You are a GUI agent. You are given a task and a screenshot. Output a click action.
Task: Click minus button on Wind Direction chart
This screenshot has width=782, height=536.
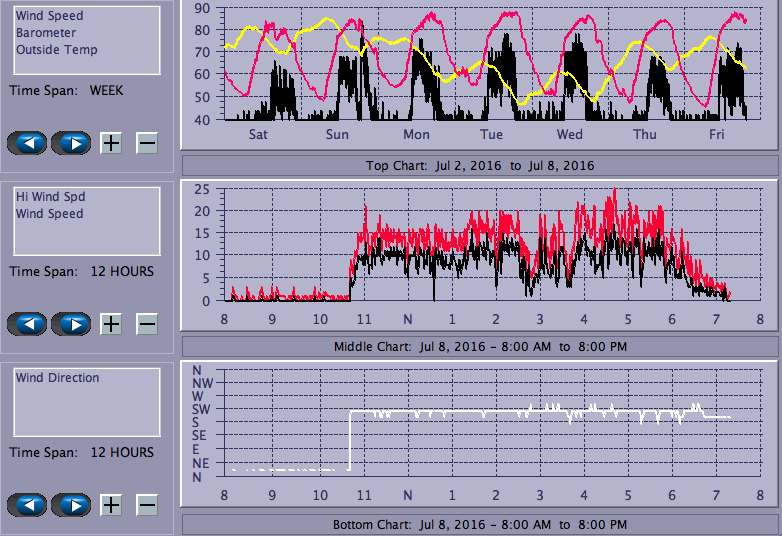147,505
